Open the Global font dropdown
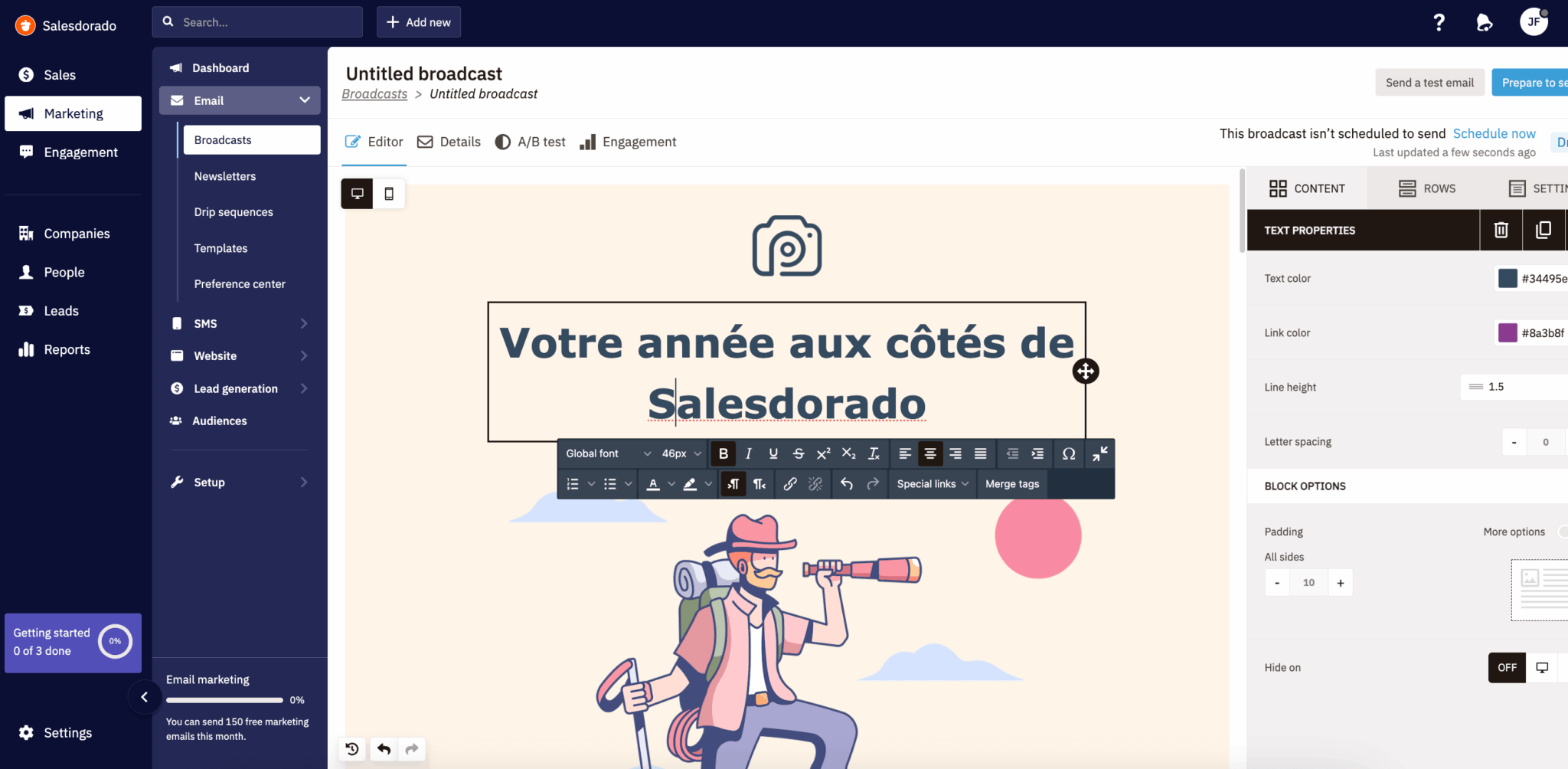 (x=608, y=453)
